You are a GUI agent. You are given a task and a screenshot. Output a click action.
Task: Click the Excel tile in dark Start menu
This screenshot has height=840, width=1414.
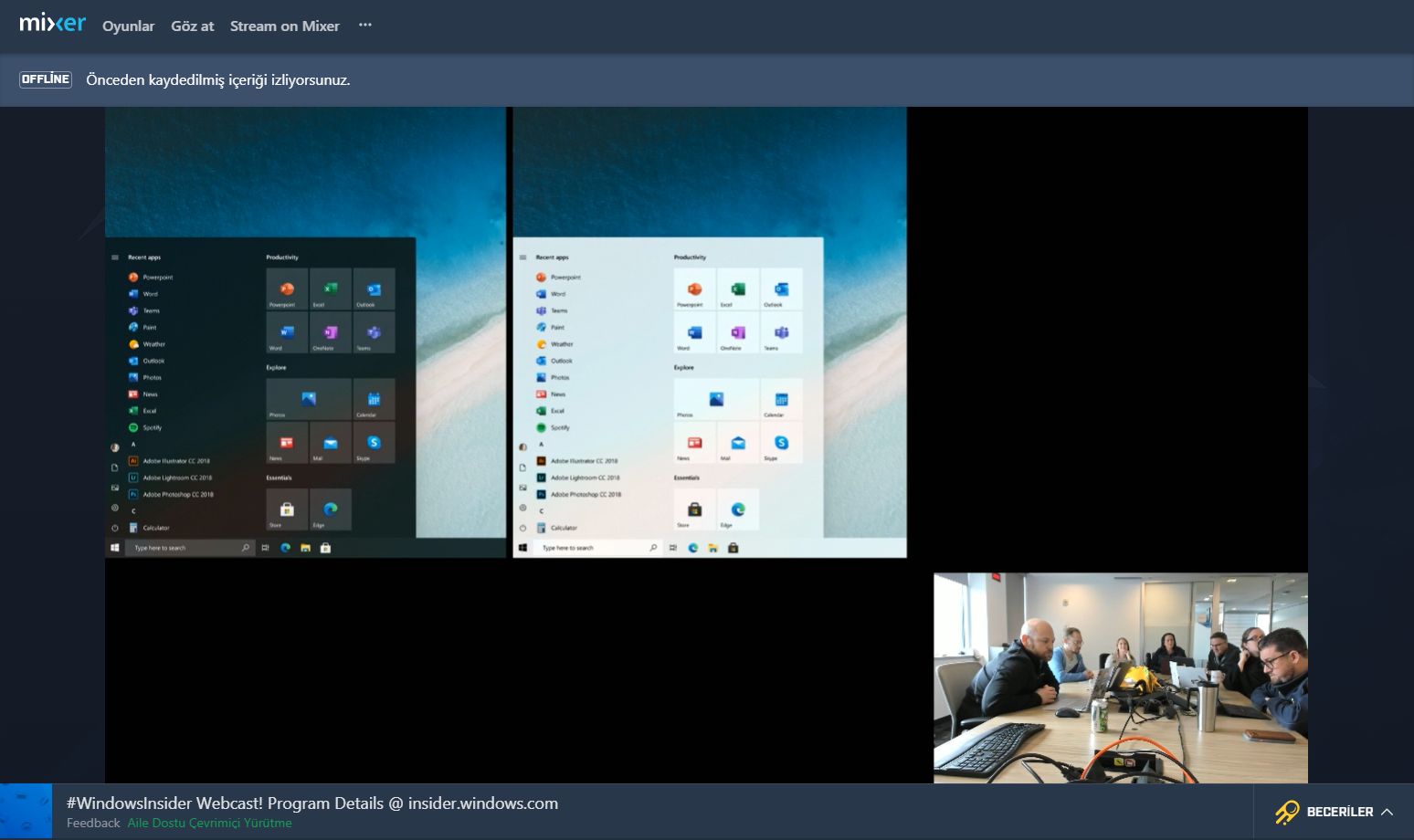coord(330,289)
